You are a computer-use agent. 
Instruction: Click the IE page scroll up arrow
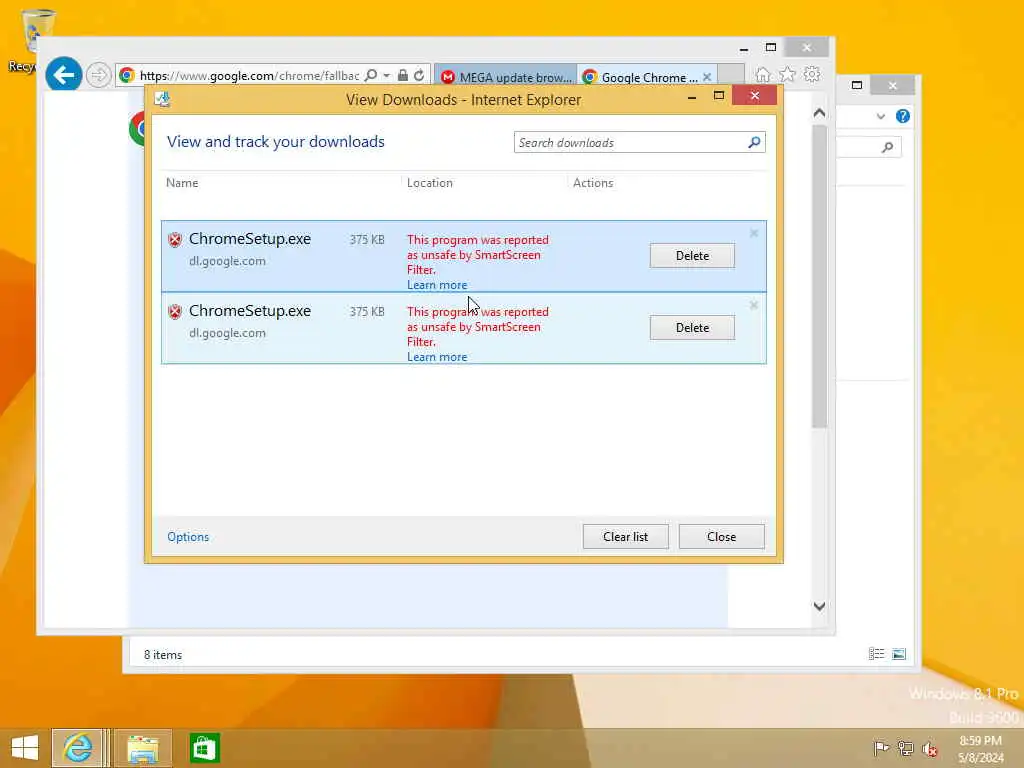820,113
